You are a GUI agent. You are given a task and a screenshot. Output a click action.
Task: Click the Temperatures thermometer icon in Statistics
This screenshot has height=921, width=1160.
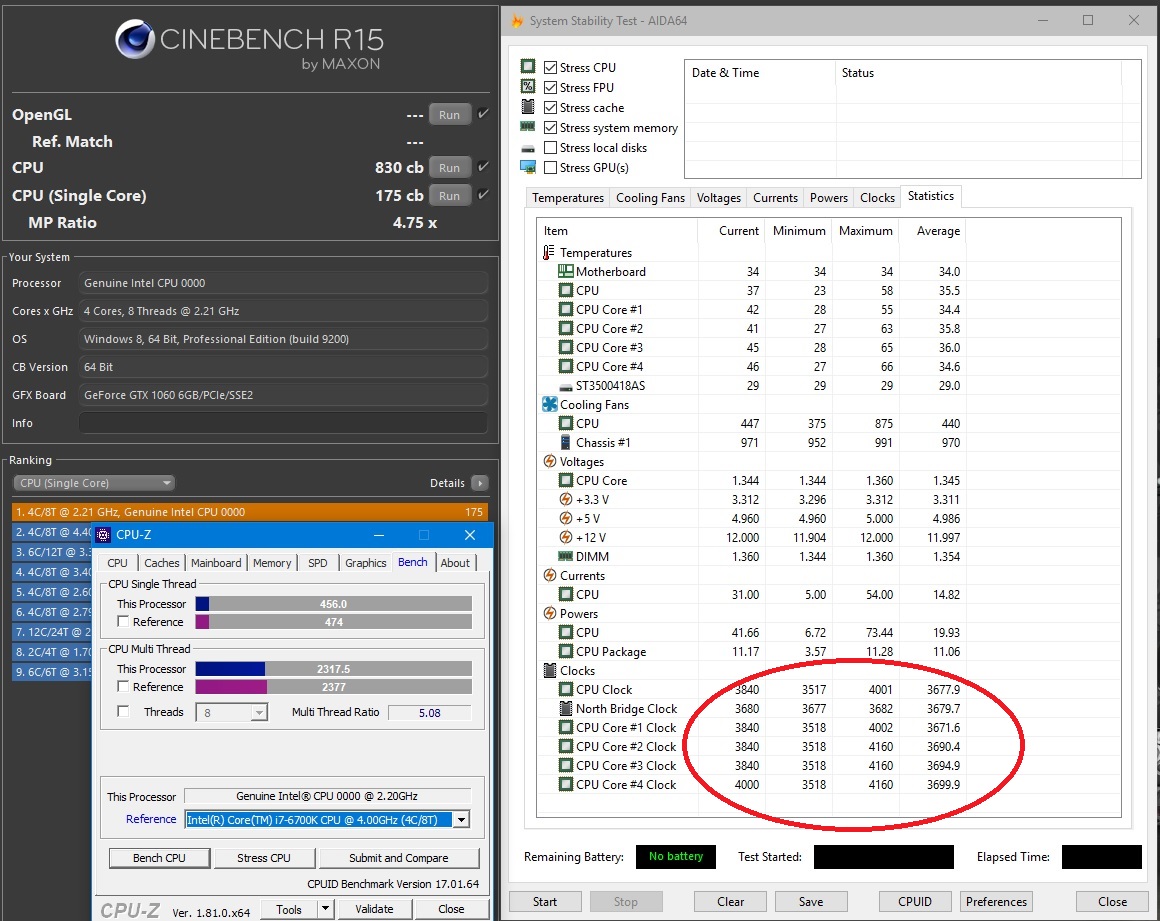[548, 252]
